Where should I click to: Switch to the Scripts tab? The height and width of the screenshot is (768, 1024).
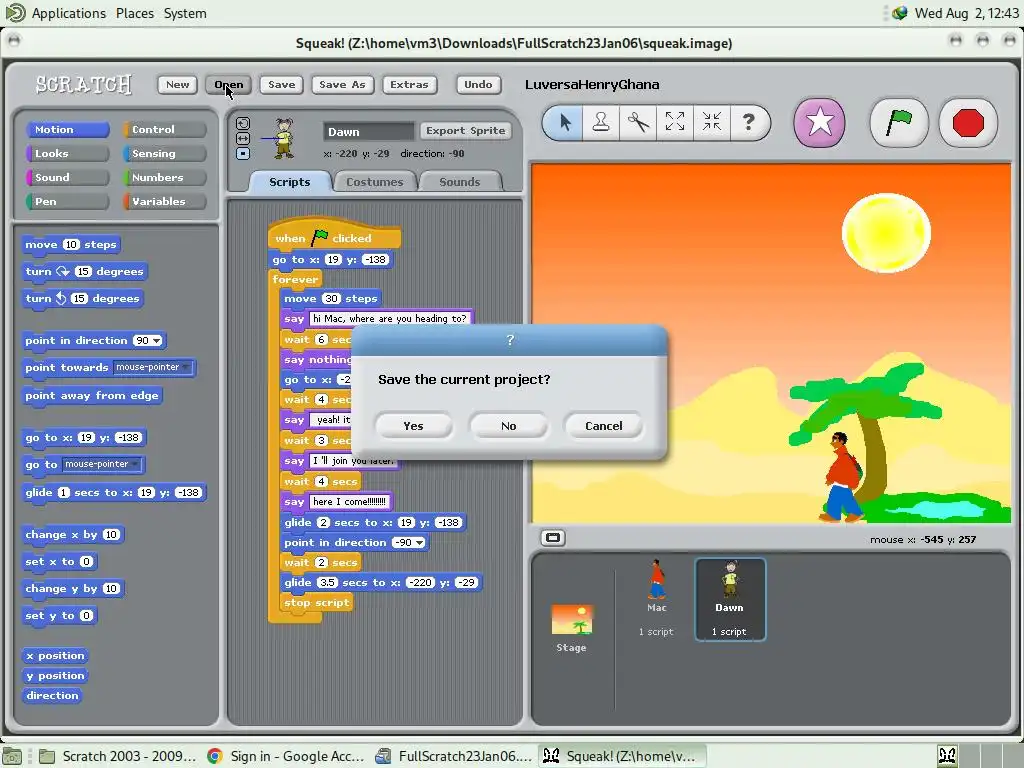pos(289,182)
